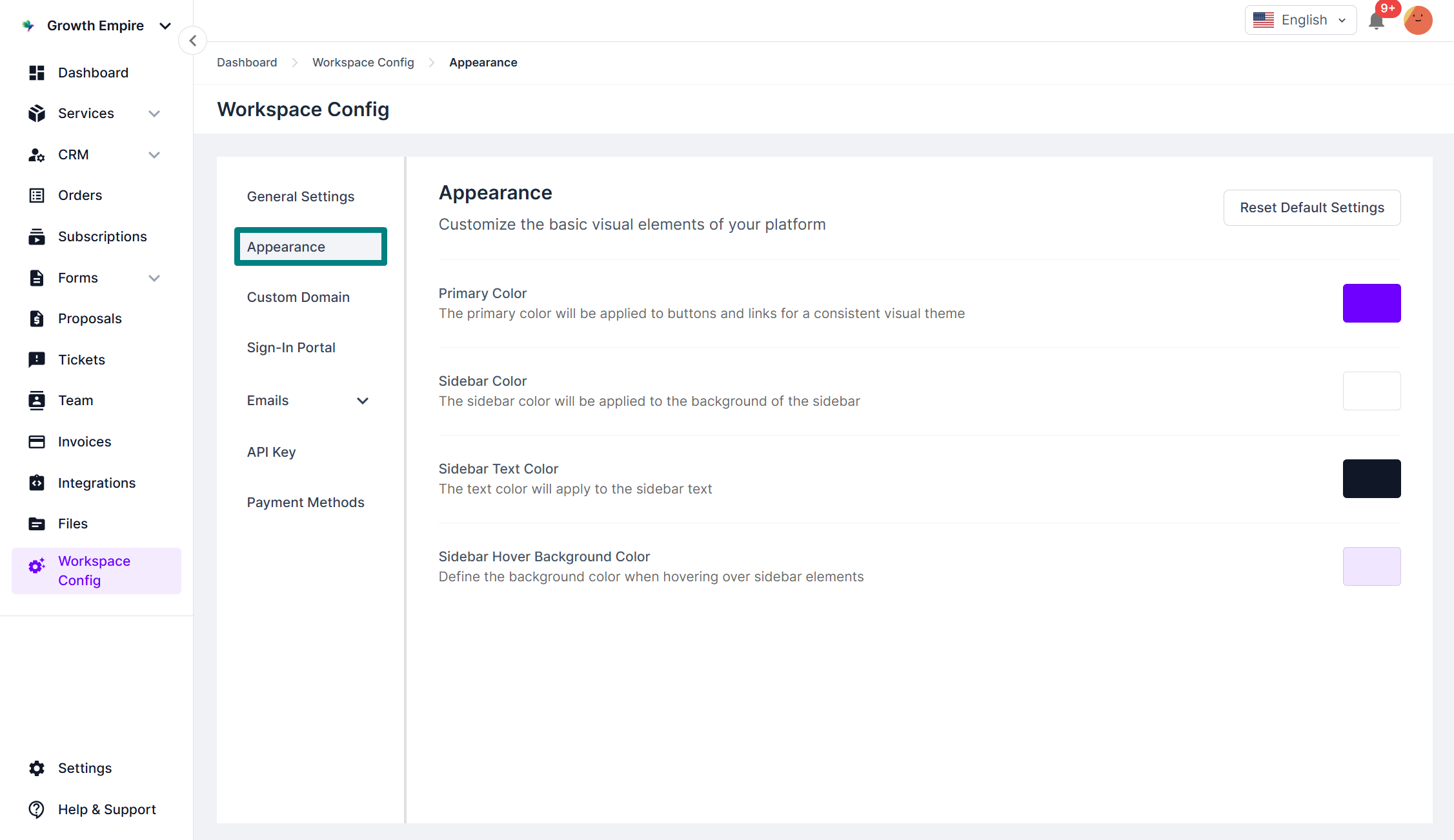This screenshot has height=840, width=1454.
Task: Click the Proposals sidebar icon
Action: pos(37,319)
